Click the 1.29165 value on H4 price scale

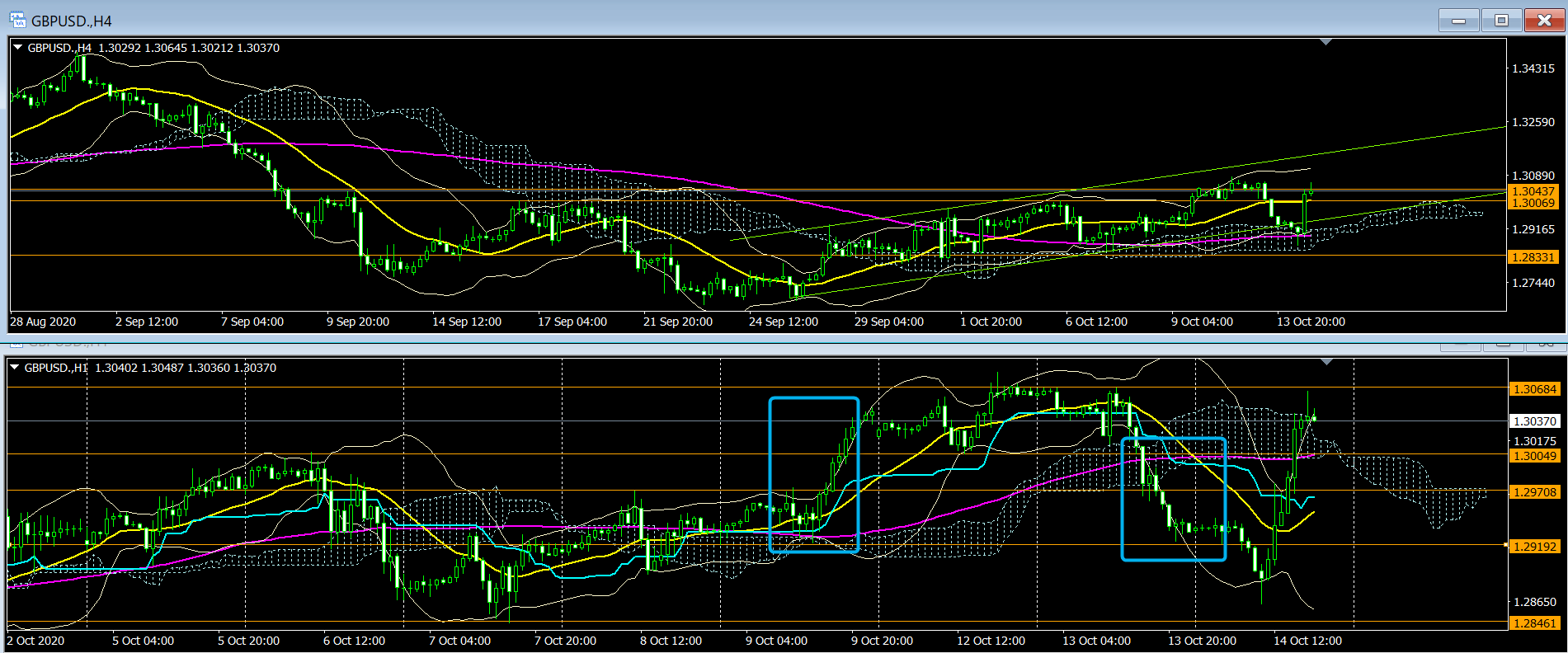pyautogui.click(x=1533, y=229)
